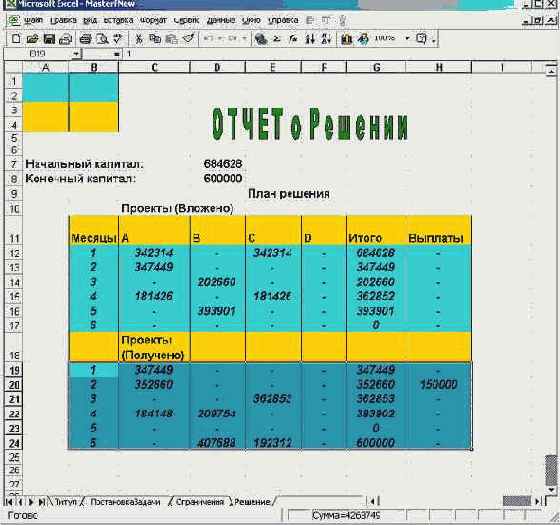Screen dimensions: 560x525
Task: Select column C header
Action: [154, 68]
